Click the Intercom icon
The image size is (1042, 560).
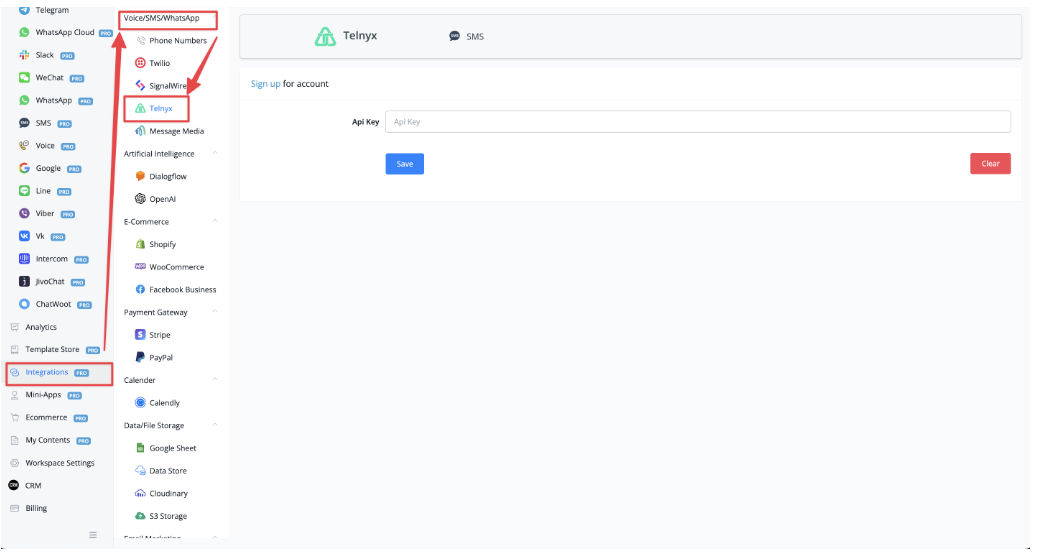(25, 258)
